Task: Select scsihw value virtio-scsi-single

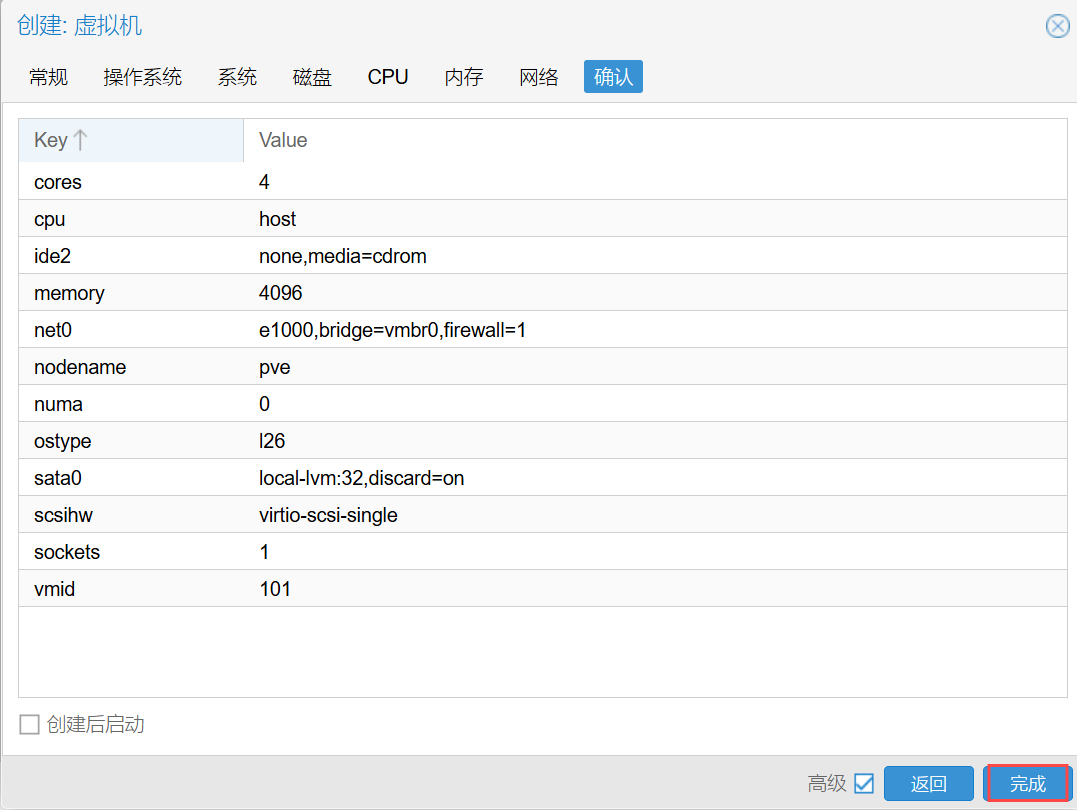Action: pos(328,515)
